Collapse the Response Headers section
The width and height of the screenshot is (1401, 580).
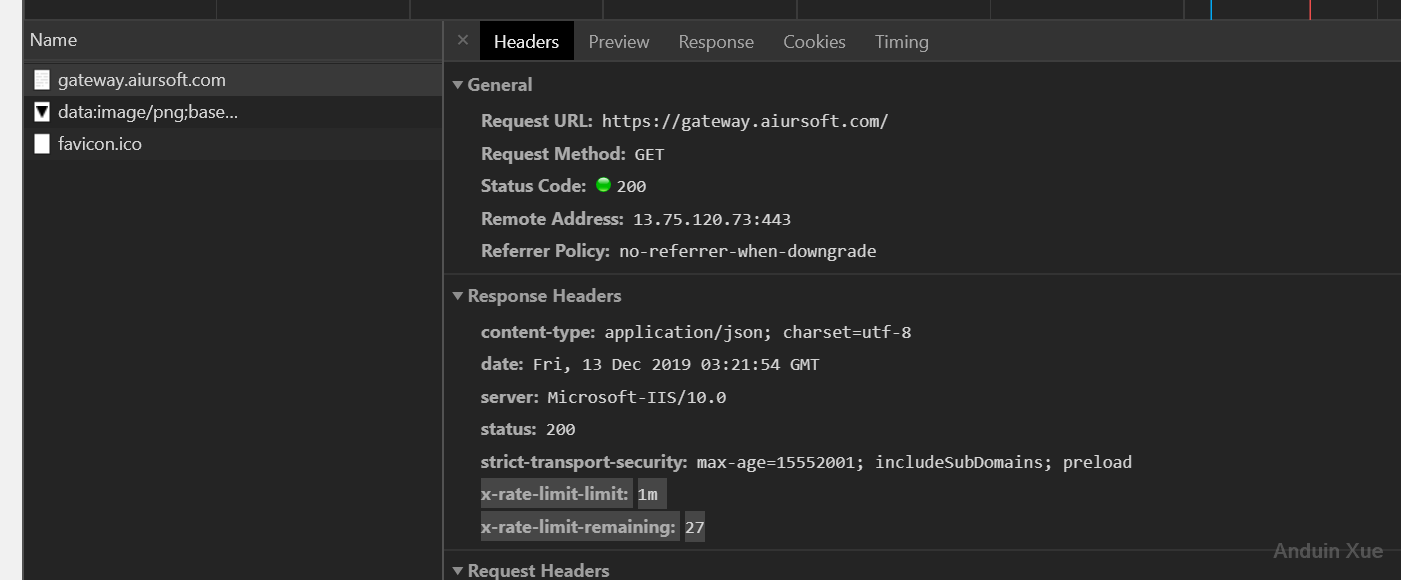coord(458,296)
